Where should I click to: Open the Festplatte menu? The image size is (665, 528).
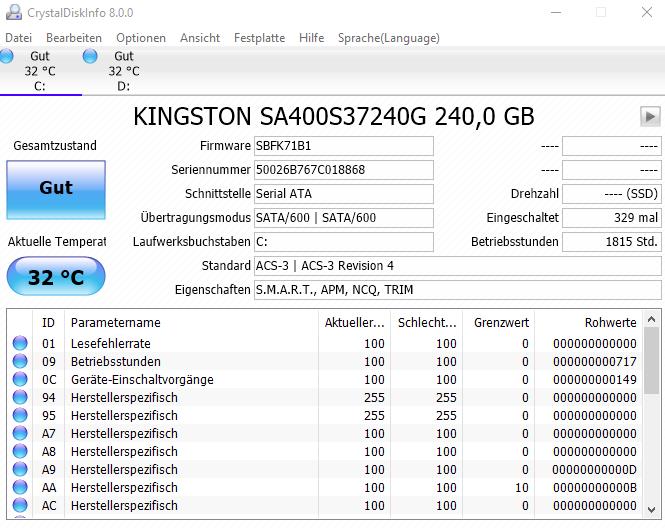259,38
